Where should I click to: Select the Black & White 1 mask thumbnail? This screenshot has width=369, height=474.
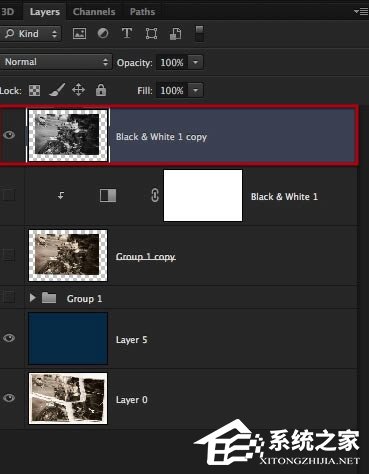coord(203,195)
